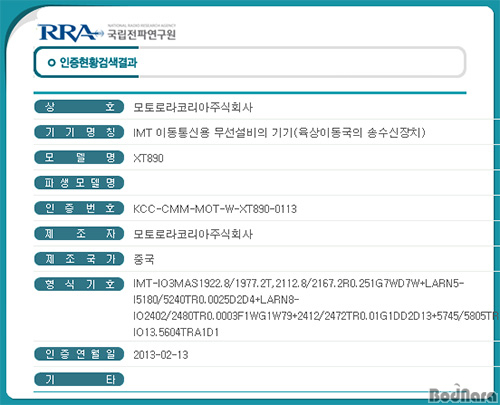The image size is (500, 405).
Task: Click the 기타 label
Action: [79, 379]
